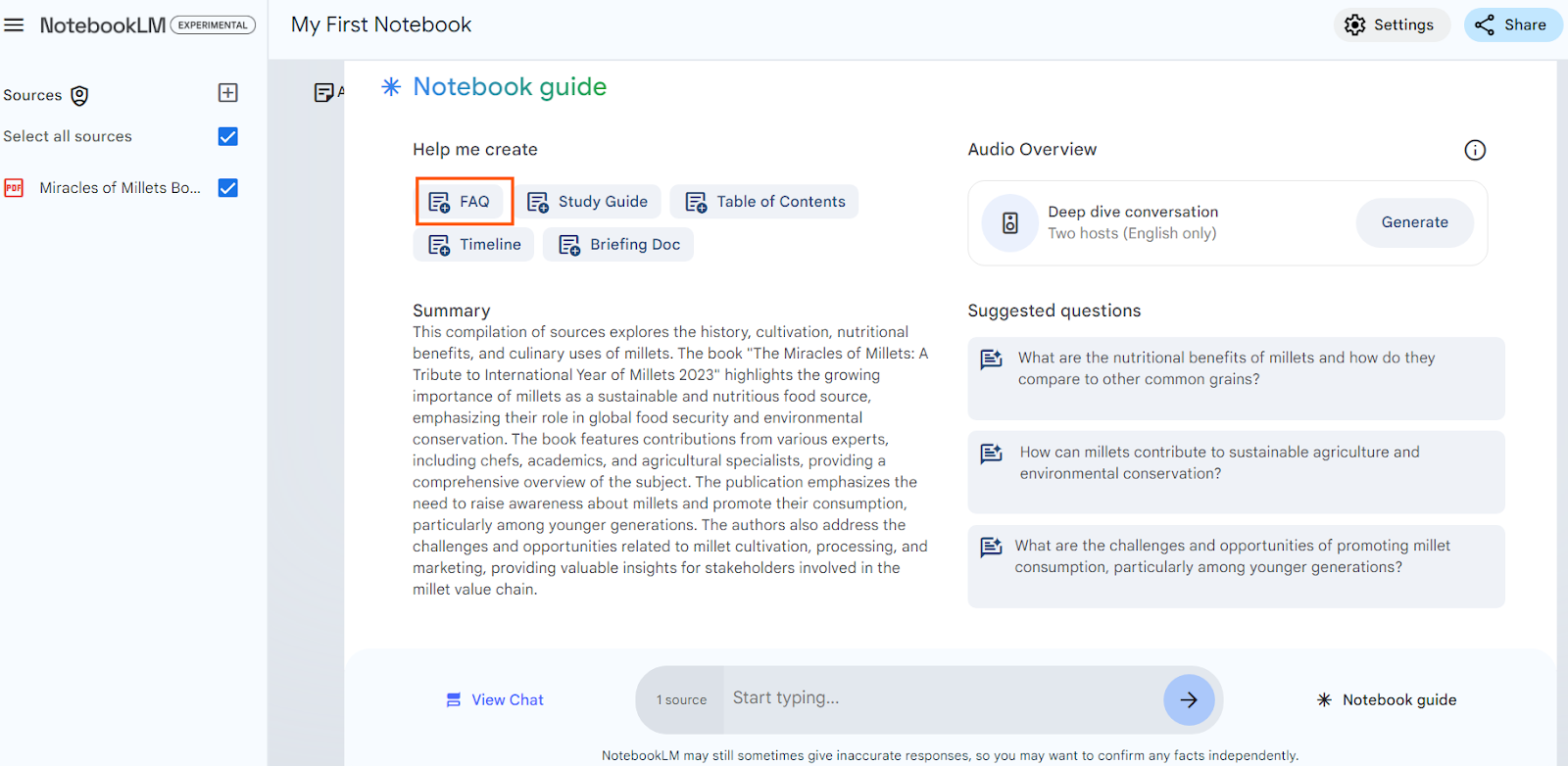Click the My First Notebook title
The height and width of the screenshot is (766, 1568).
click(x=381, y=24)
